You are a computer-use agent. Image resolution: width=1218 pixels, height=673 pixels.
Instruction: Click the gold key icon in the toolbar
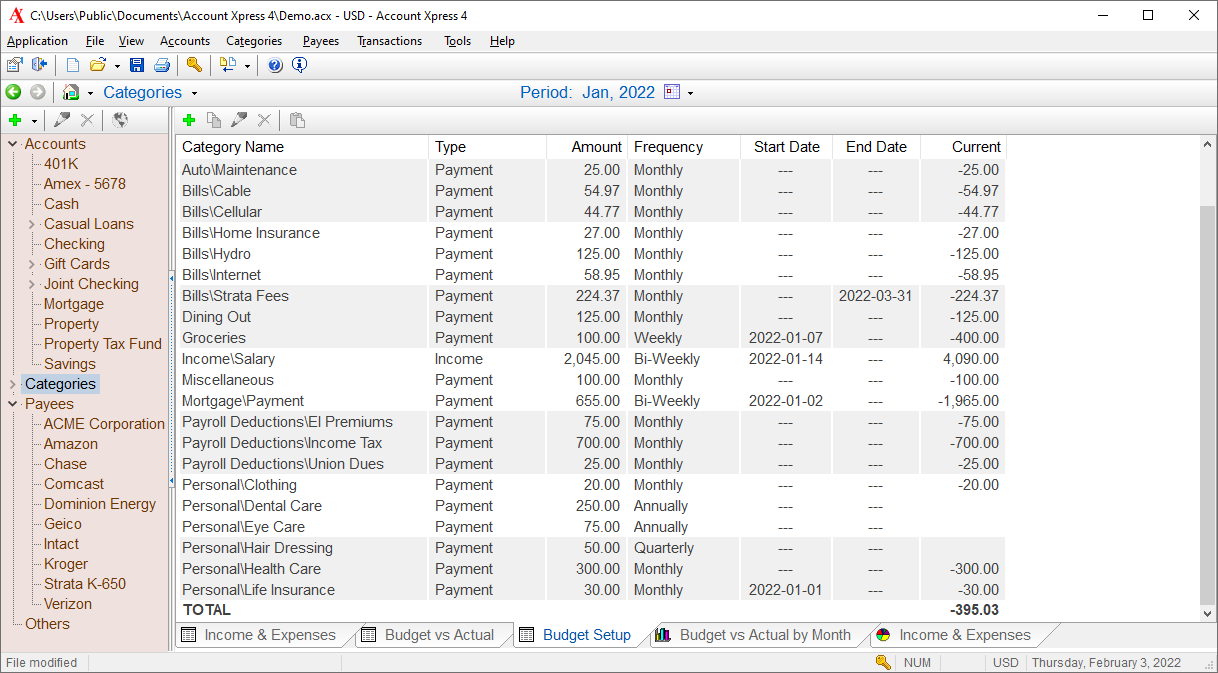point(194,65)
